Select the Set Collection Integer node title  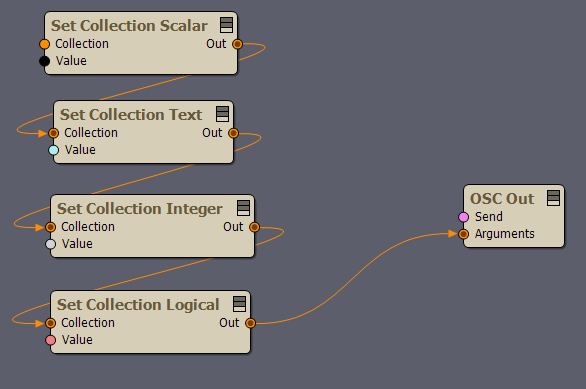[139, 209]
